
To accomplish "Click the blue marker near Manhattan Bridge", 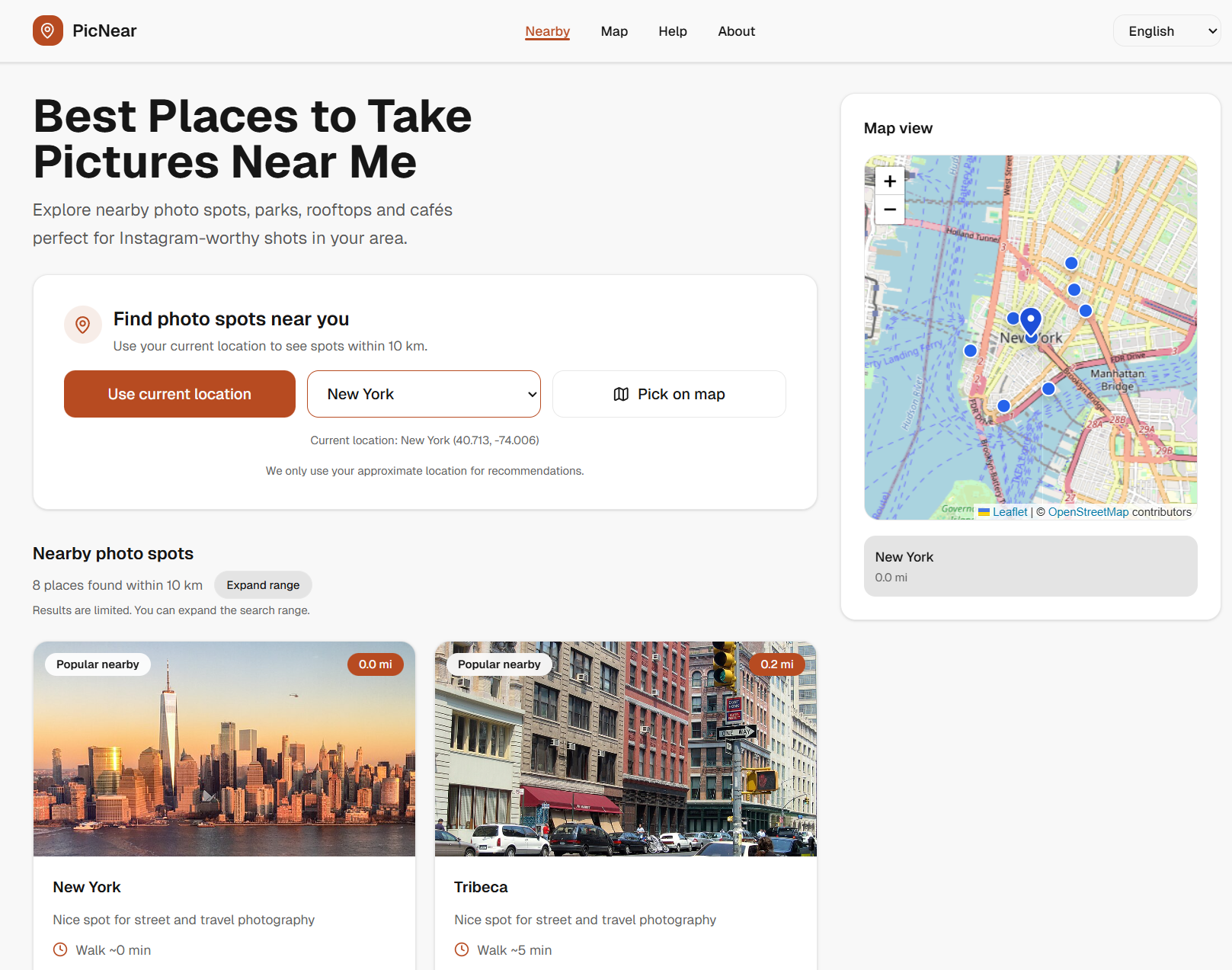I will [1048, 388].
